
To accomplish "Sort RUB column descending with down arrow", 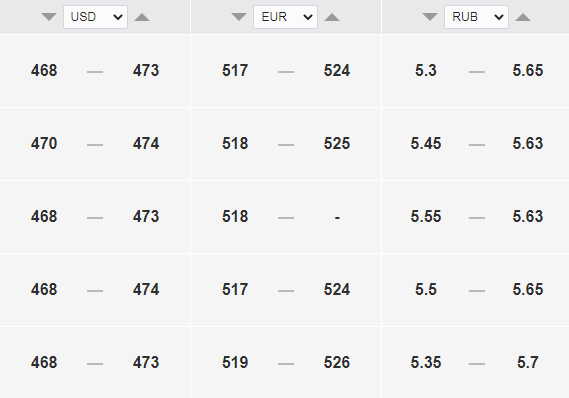I will (430, 17).
